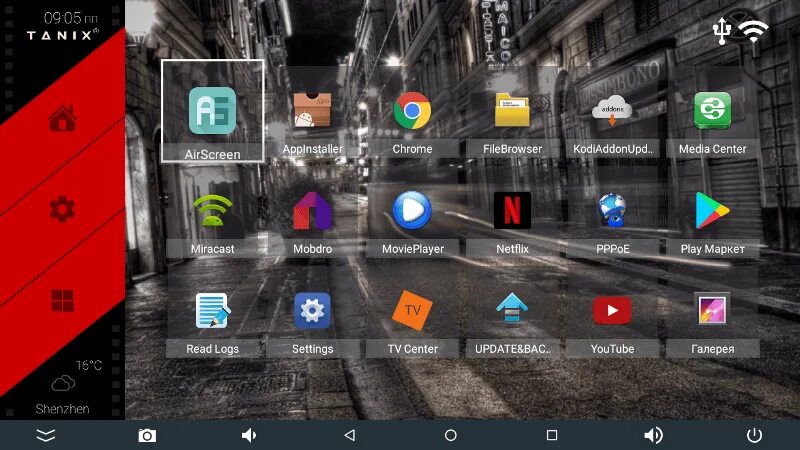Click the USB status icon
The image size is (800, 450).
pyautogui.click(x=722, y=31)
